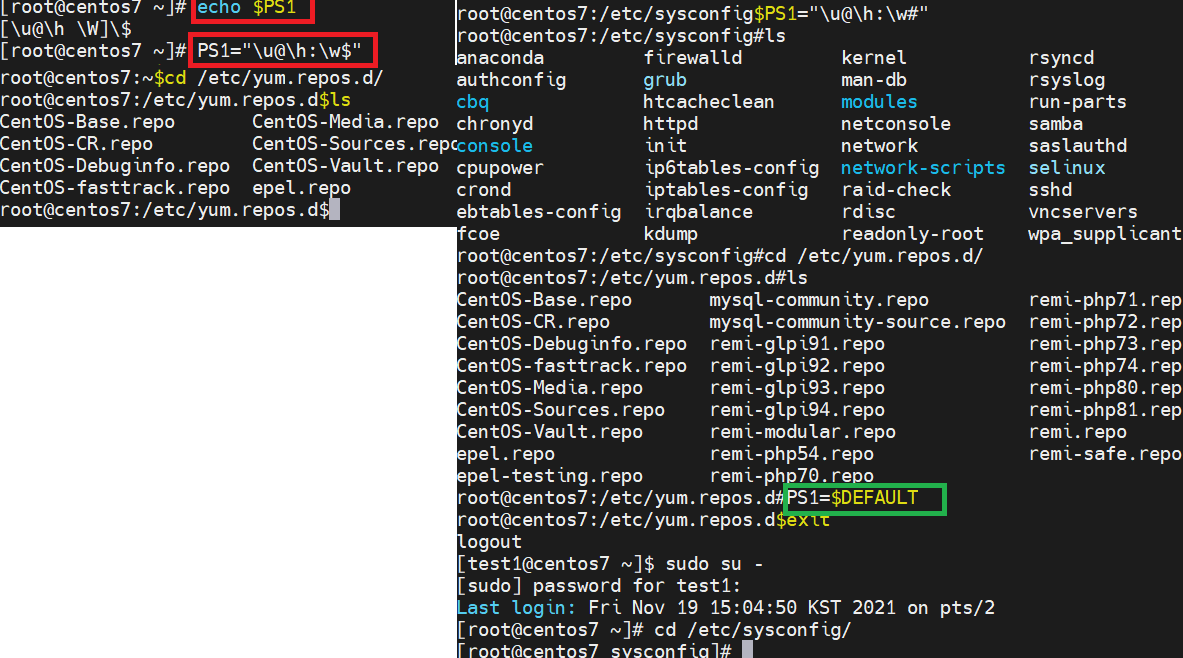Click the 'vncservers' entry
Viewport: 1183px width, 658px height.
pyautogui.click(x=1083, y=211)
